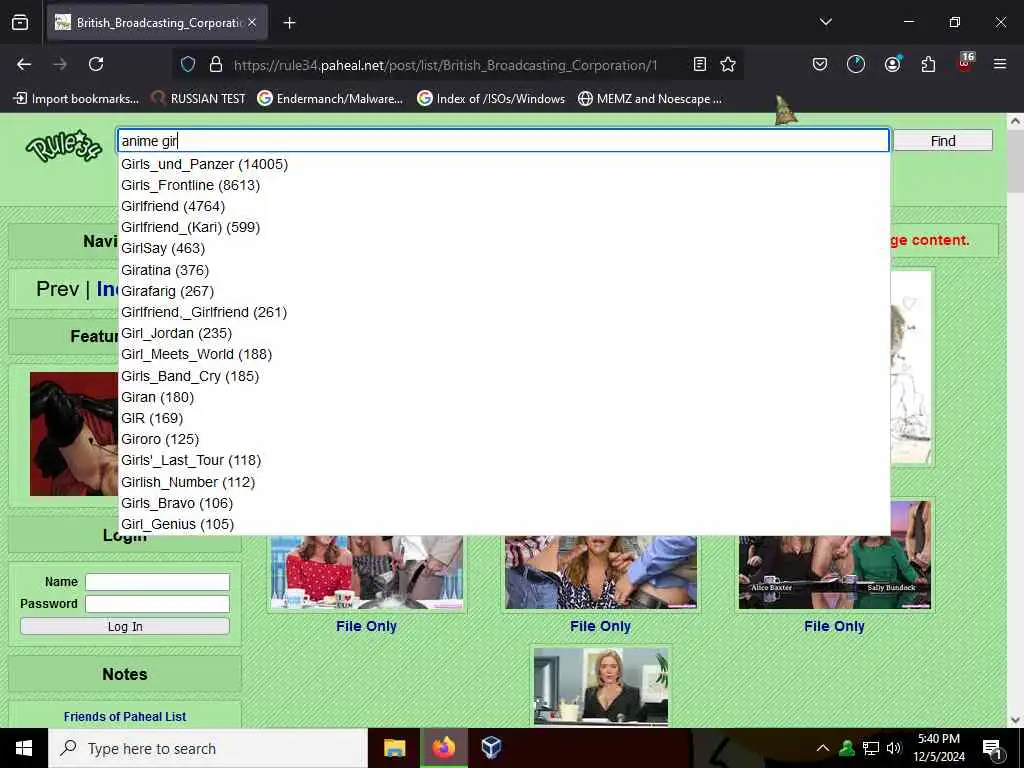Click the Log In button

[125, 626]
